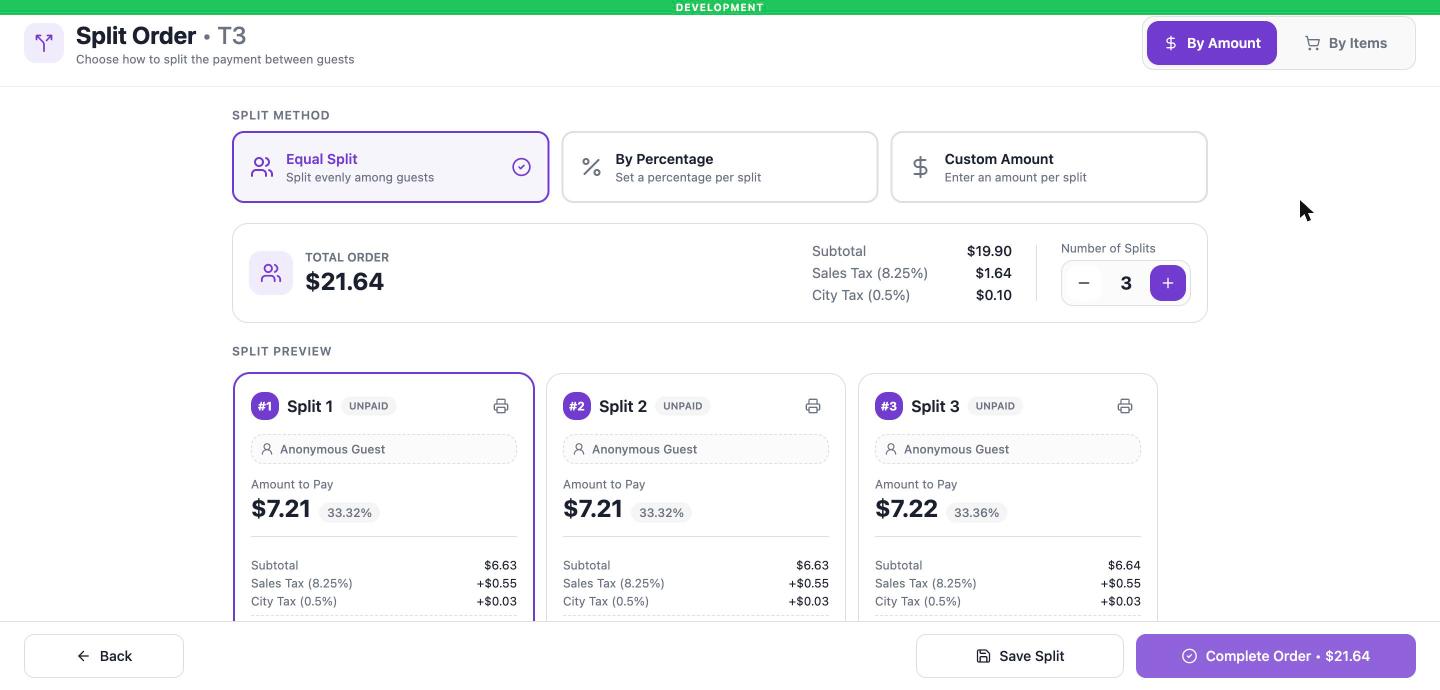Click the $21.64 total order amount
Image resolution: width=1440 pixels, height=690 pixels.
point(344,282)
